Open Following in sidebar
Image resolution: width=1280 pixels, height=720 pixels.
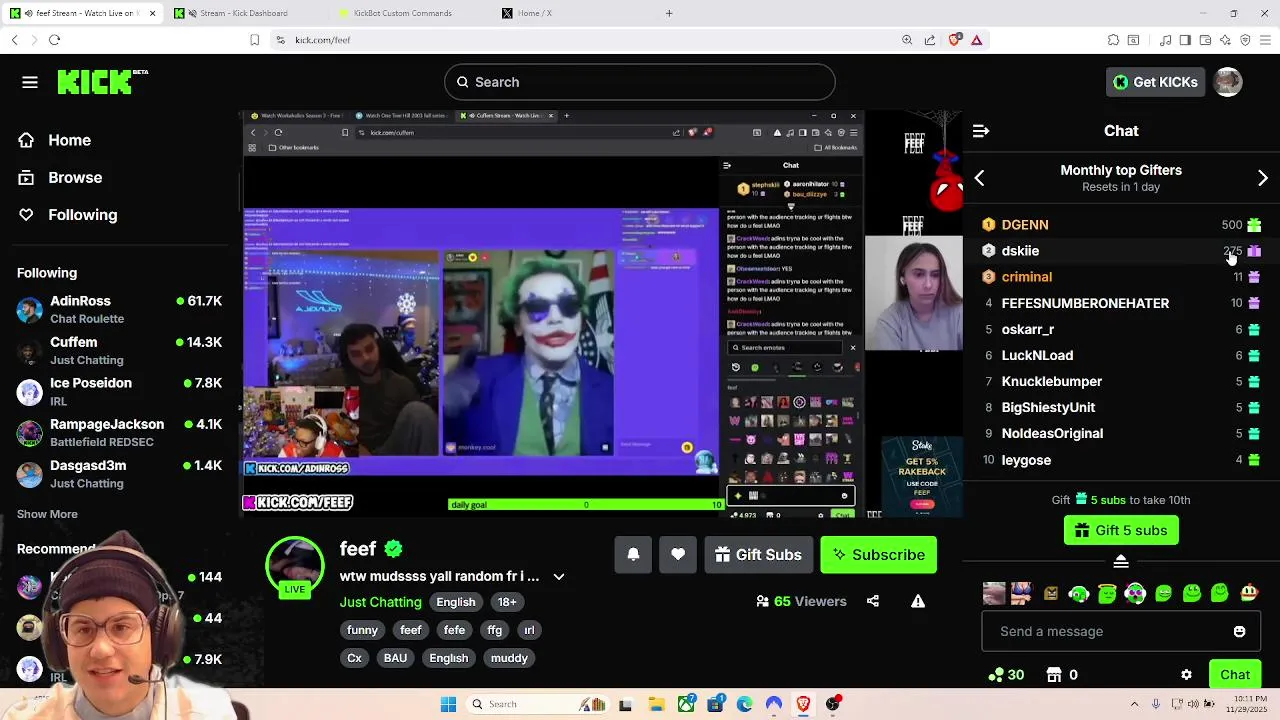click(68, 214)
